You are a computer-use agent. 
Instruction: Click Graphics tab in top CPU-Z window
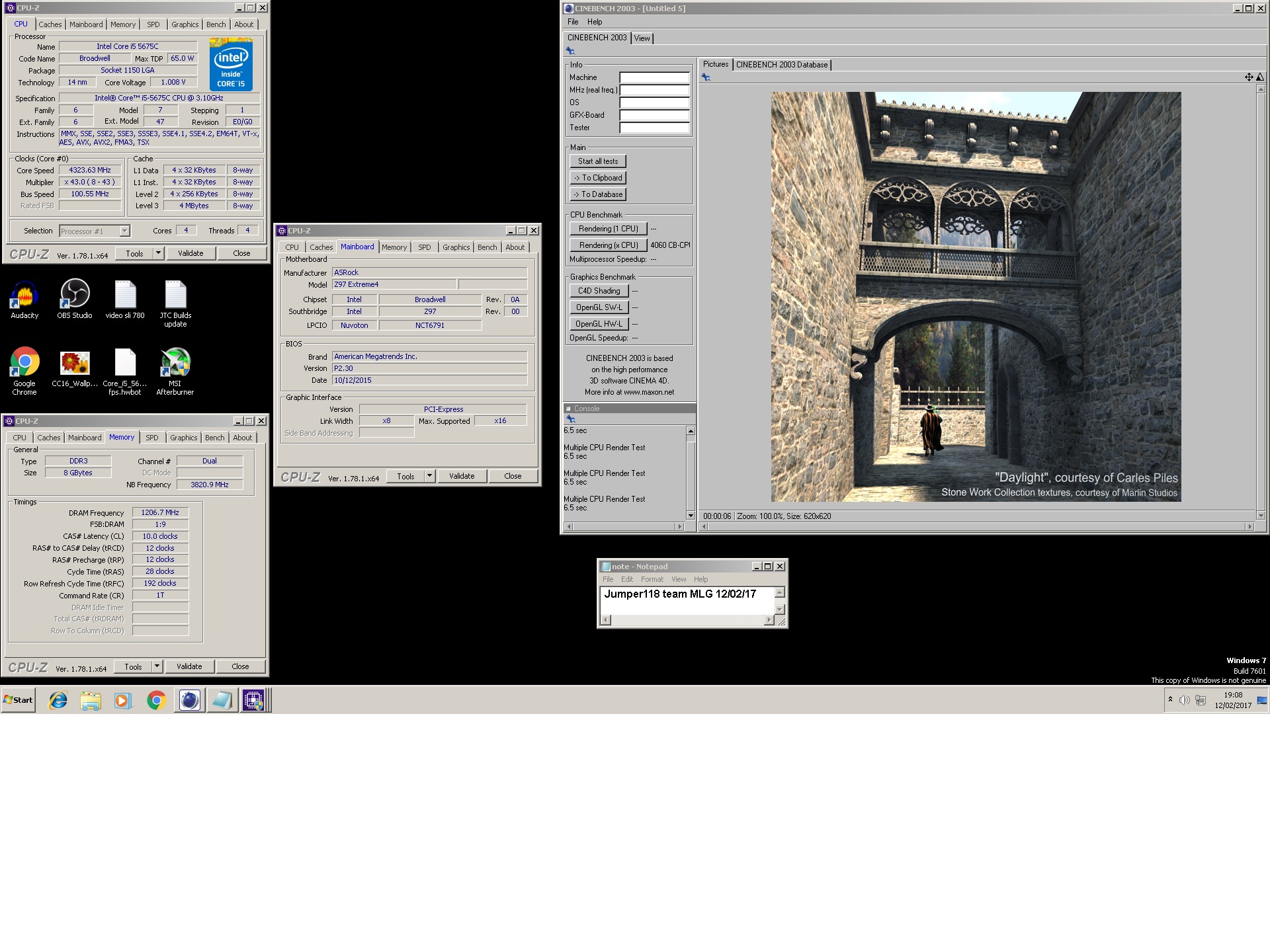pyautogui.click(x=185, y=24)
